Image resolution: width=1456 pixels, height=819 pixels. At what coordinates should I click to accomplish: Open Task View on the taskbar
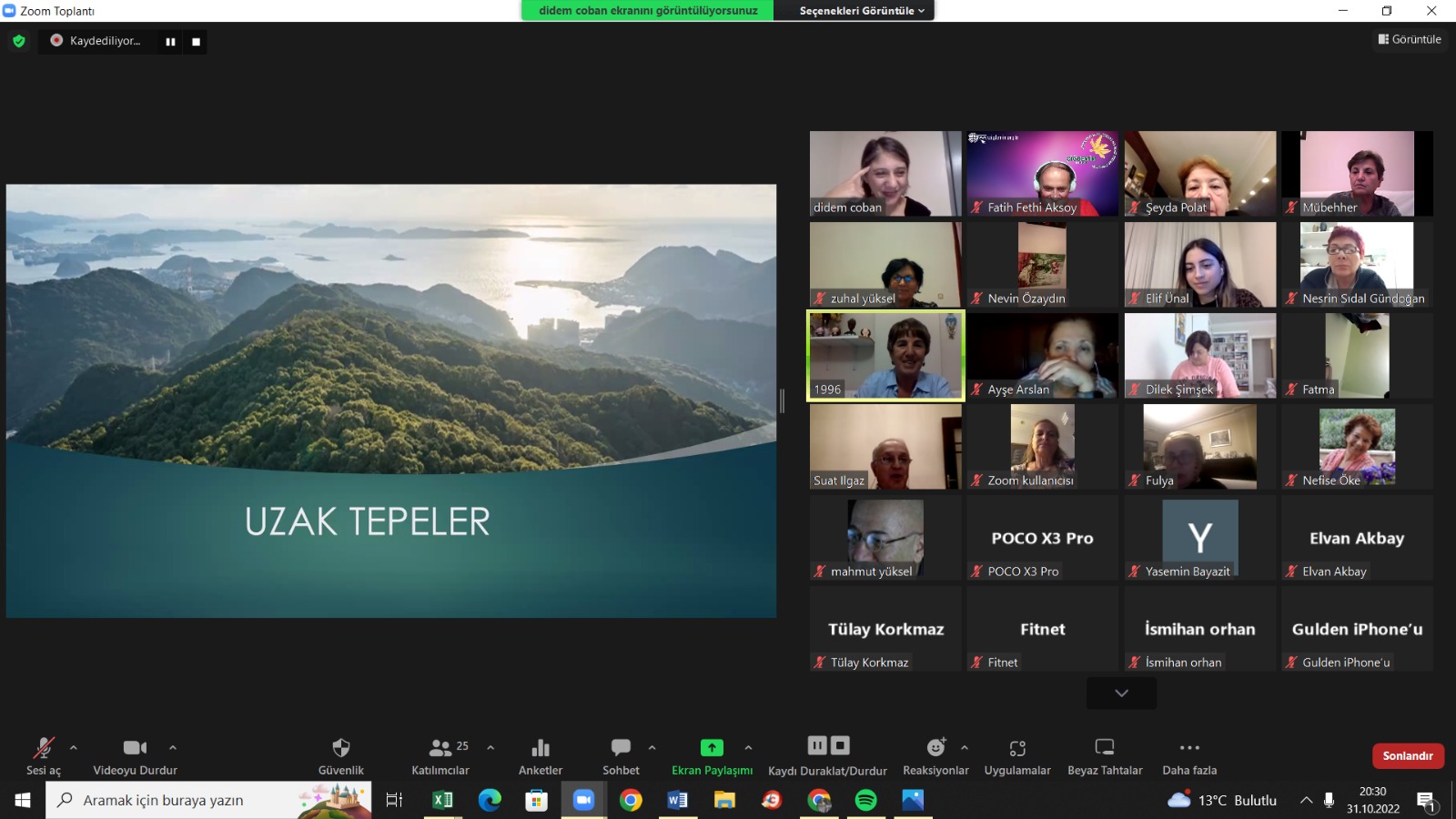click(394, 800)
